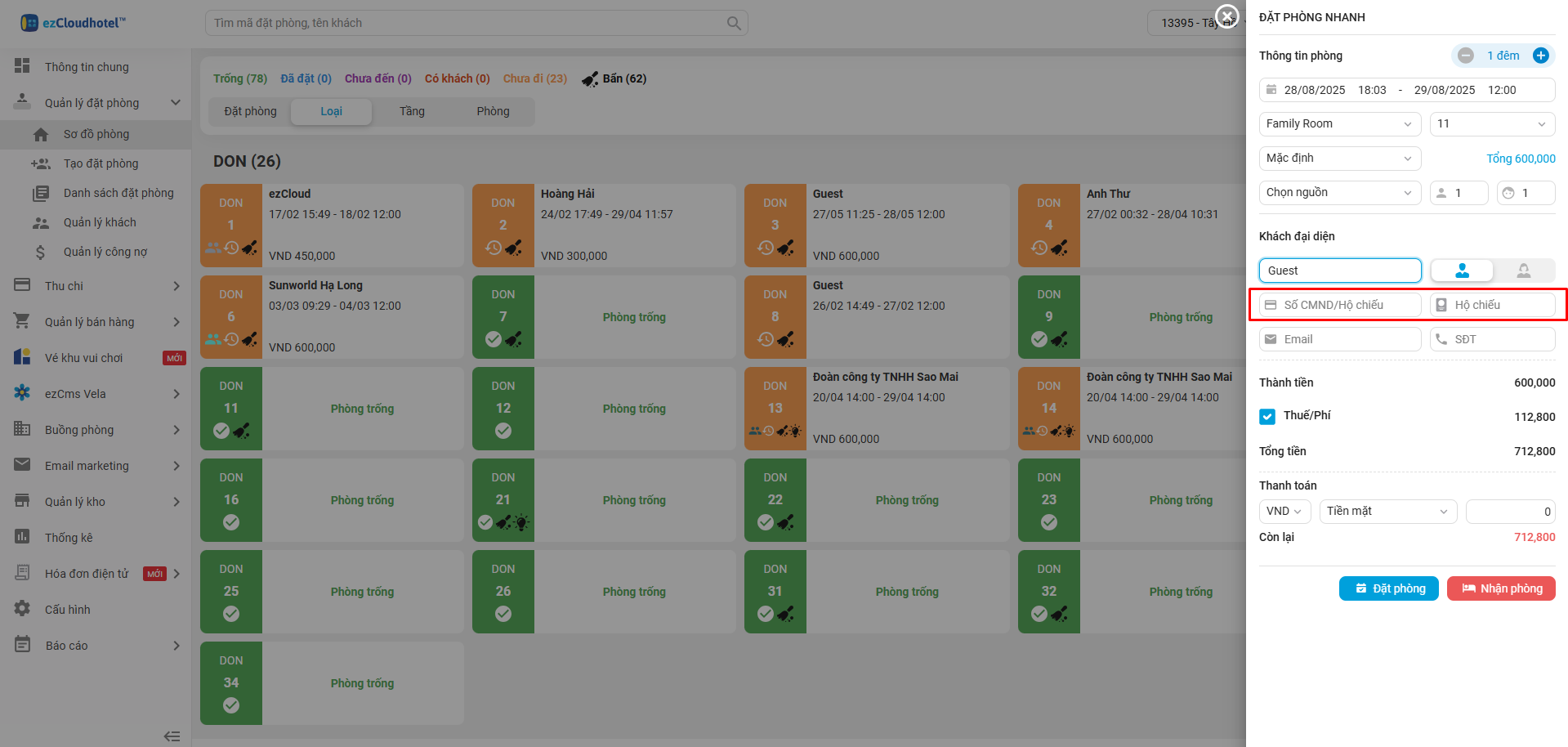Image resolution: width=1568 pixels, height=747 pixels.
Task: Select the second guest type icon
Action: coord(1524,271)
